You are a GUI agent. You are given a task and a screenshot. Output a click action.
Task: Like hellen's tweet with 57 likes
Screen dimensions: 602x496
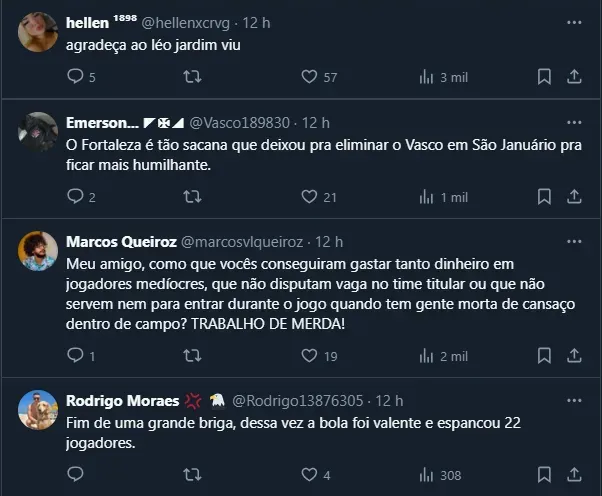309,76
